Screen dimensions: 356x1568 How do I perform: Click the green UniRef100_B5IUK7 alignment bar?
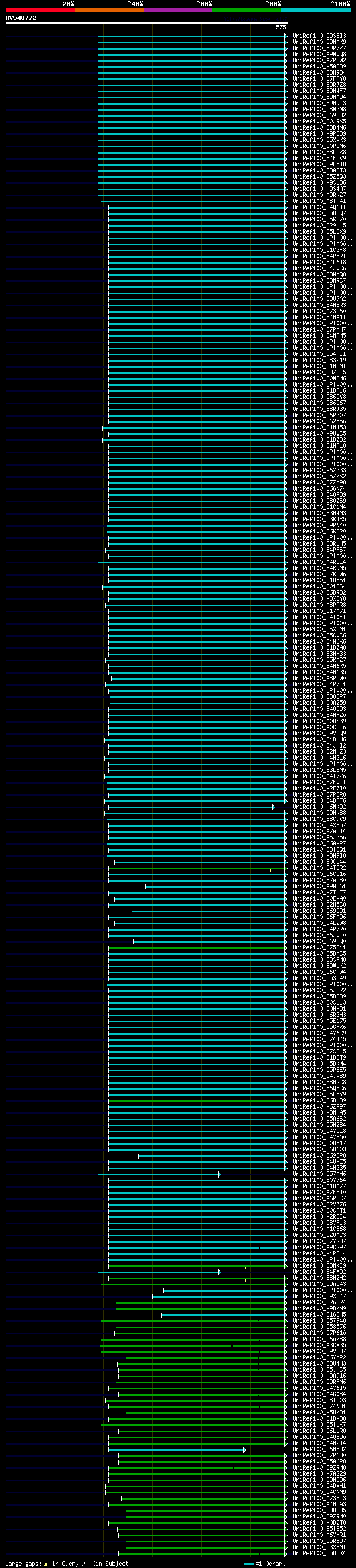point(194,1425)
